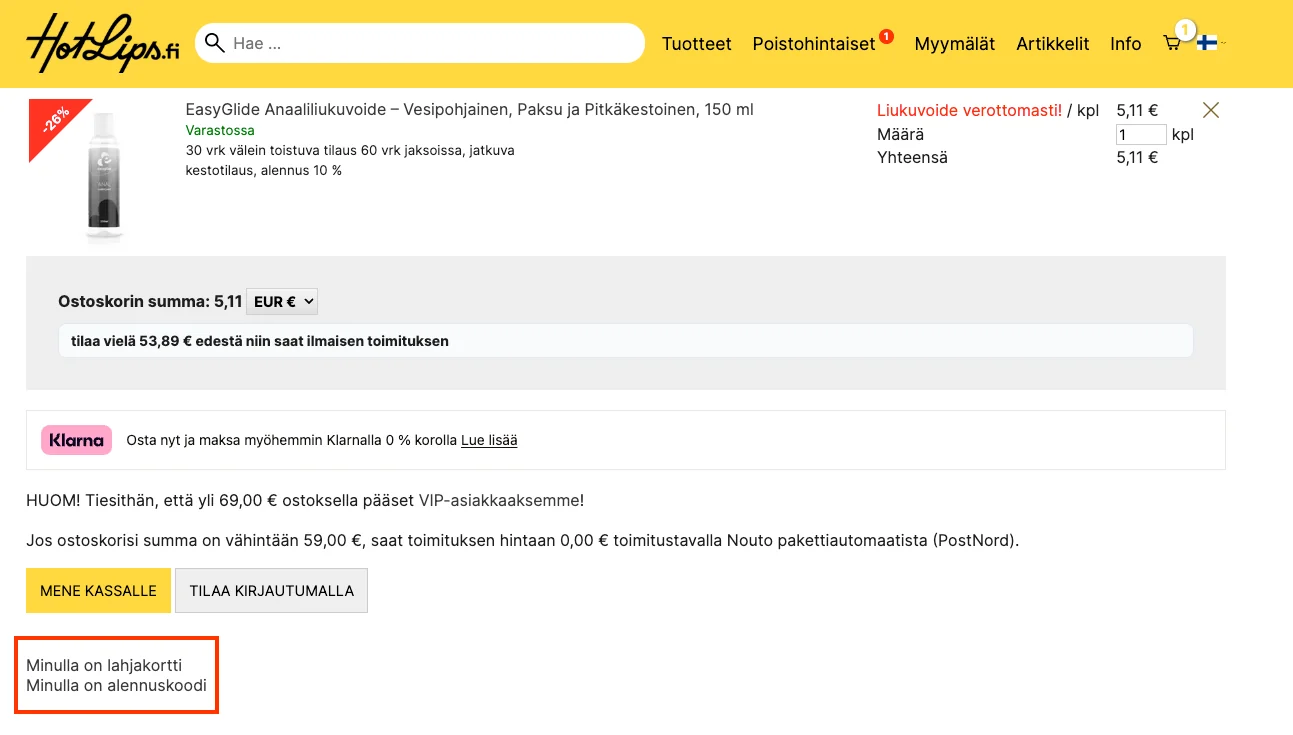Open the Myymälät menu item
The image size is (1293, 735).
(955, 44)
